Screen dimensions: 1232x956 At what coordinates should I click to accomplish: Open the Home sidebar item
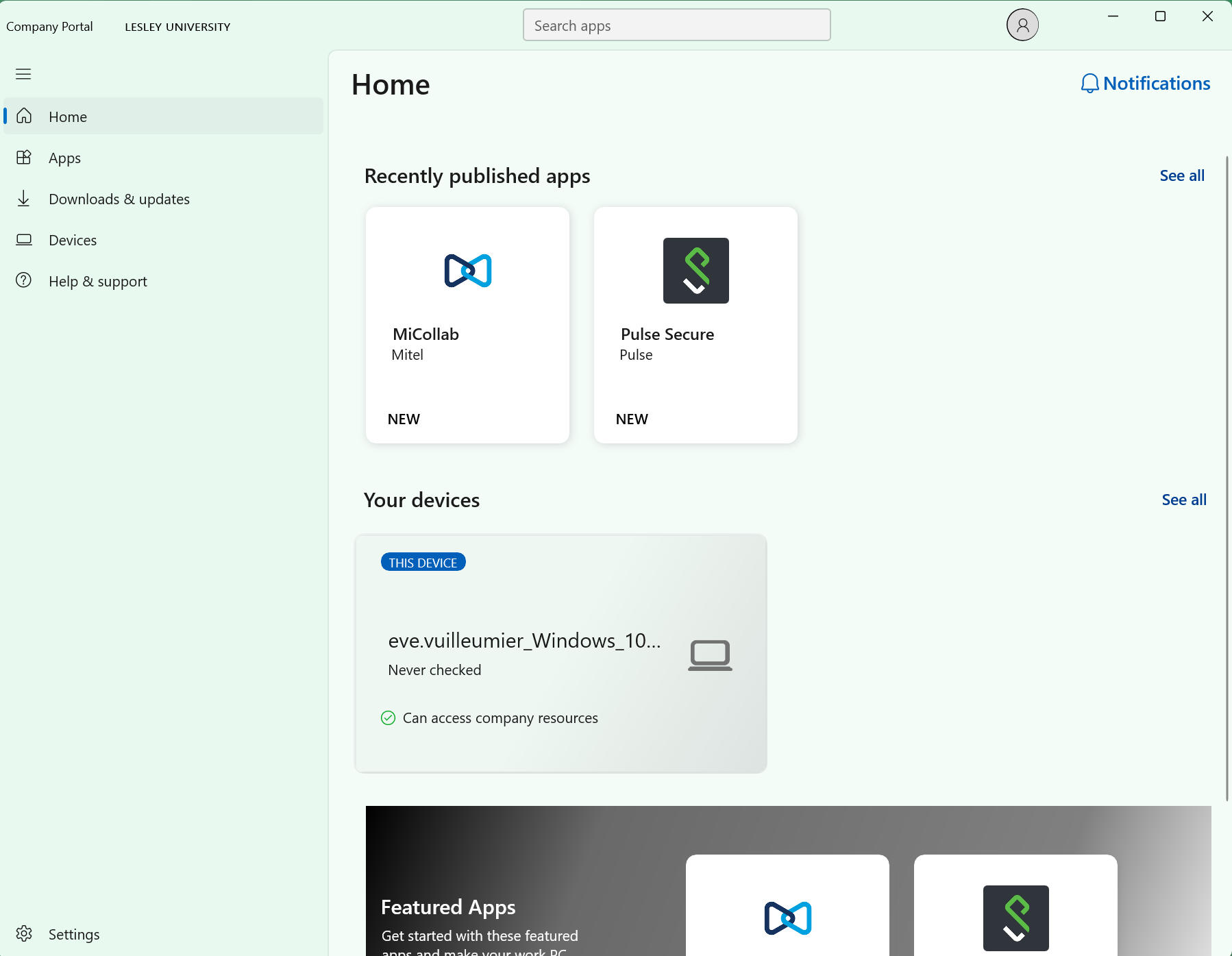163,117
